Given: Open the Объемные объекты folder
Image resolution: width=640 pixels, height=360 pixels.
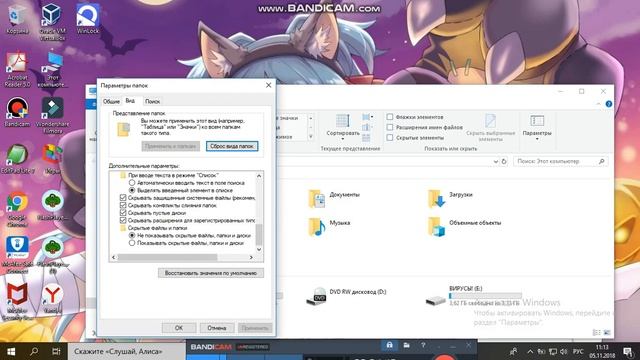Looking at the screenshot, I should (464, 227).
